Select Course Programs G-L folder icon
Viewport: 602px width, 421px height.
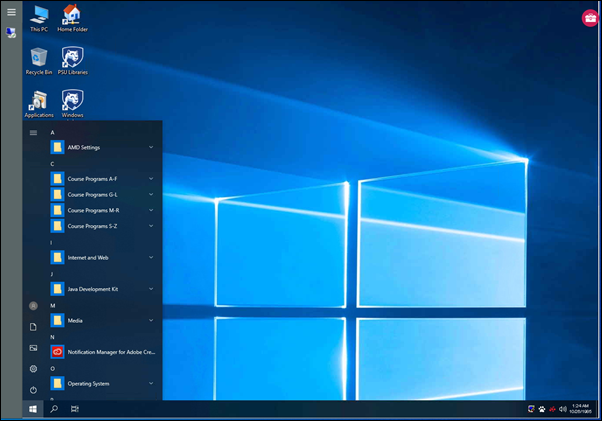point(57,195)
